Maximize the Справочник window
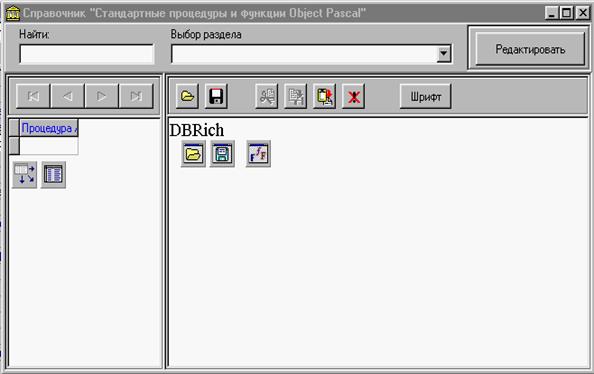The width and height of the screenshot is (594, 374). pyautogui.click(x=567, y=13)
